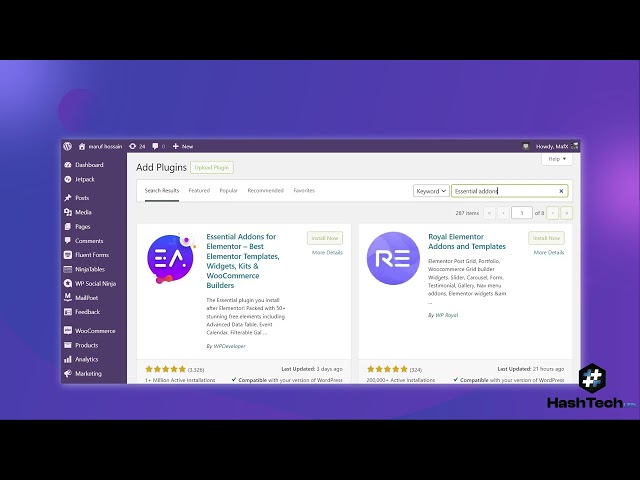The image size is (640, 480).
Task: Open More Details for Essential Addons
Action: pos(327,253)
